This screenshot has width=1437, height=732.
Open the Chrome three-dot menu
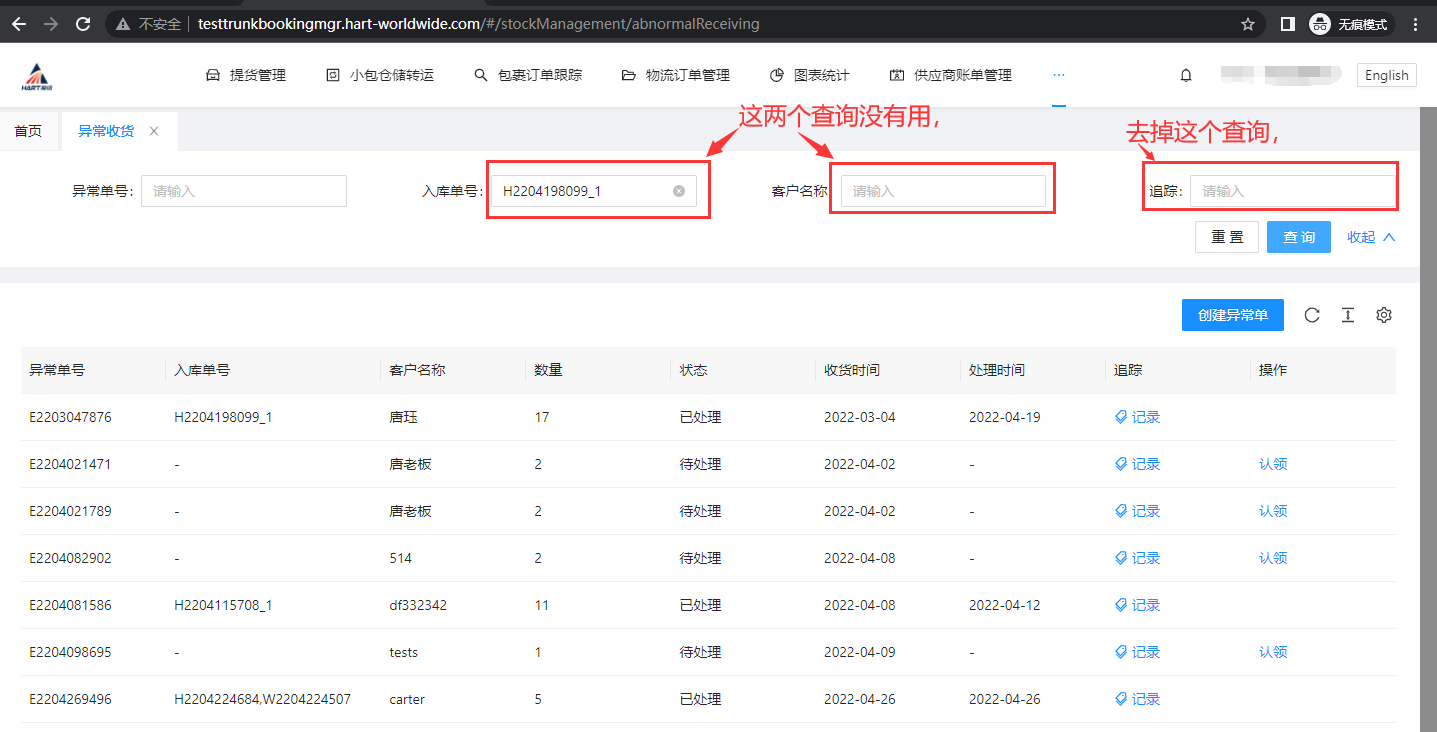tap(1416, 24)
